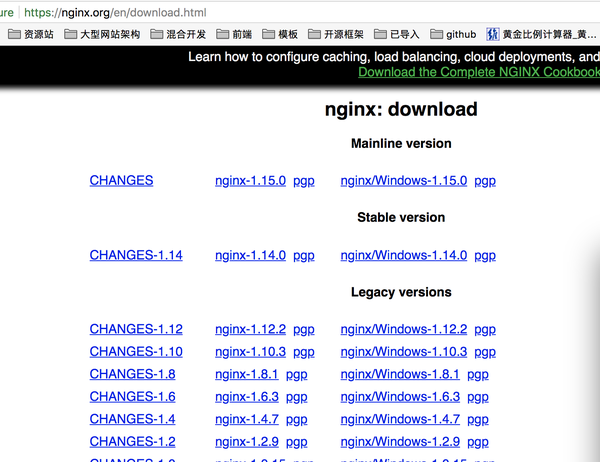Download nginx-1.2.9 source

click(x=247, y=442)
